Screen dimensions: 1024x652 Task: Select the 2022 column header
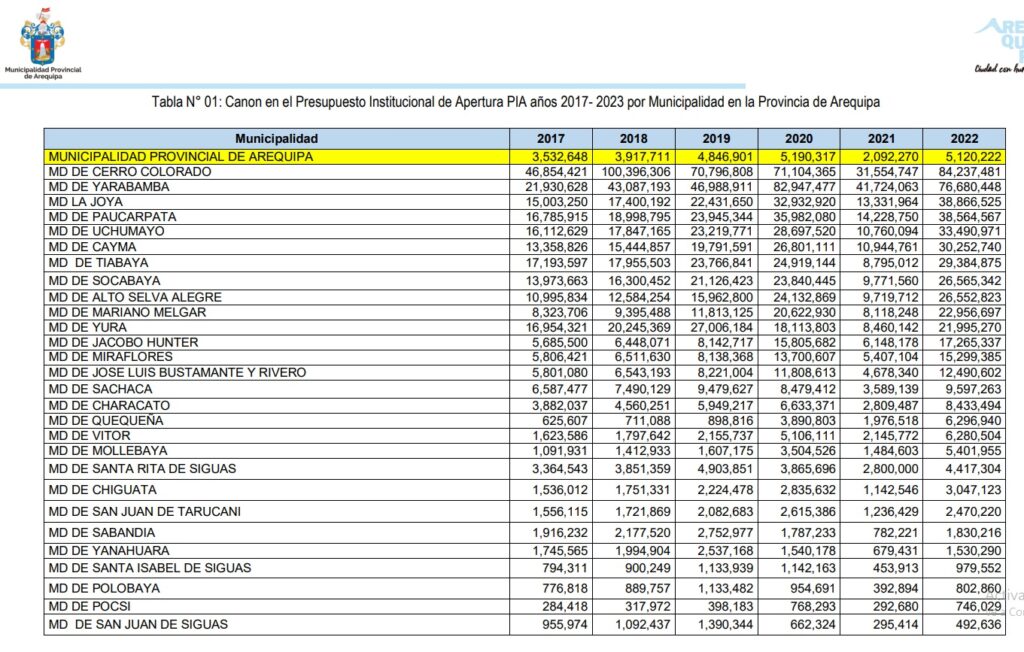click(964, 139)
